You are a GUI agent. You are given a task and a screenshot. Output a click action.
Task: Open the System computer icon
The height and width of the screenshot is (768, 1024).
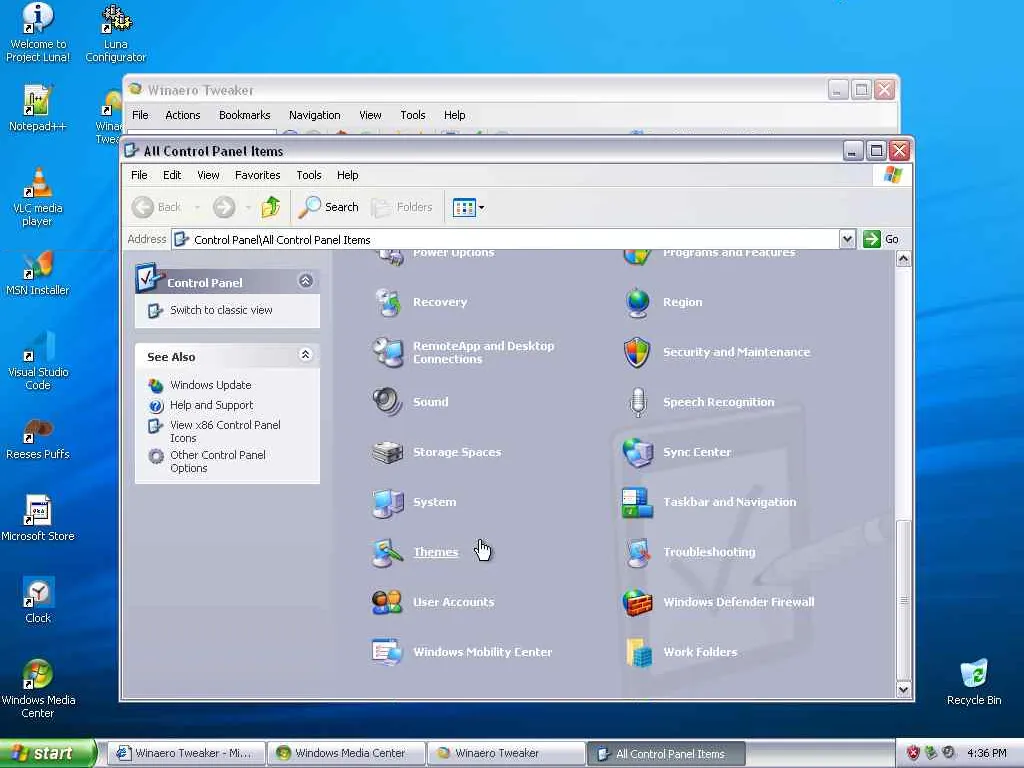click(388, 502)
